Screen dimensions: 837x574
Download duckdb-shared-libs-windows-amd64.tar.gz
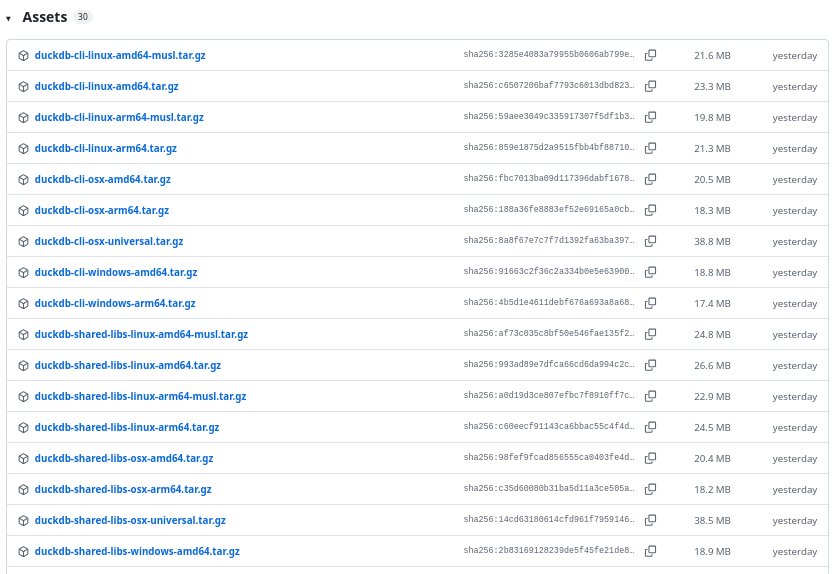137,551
